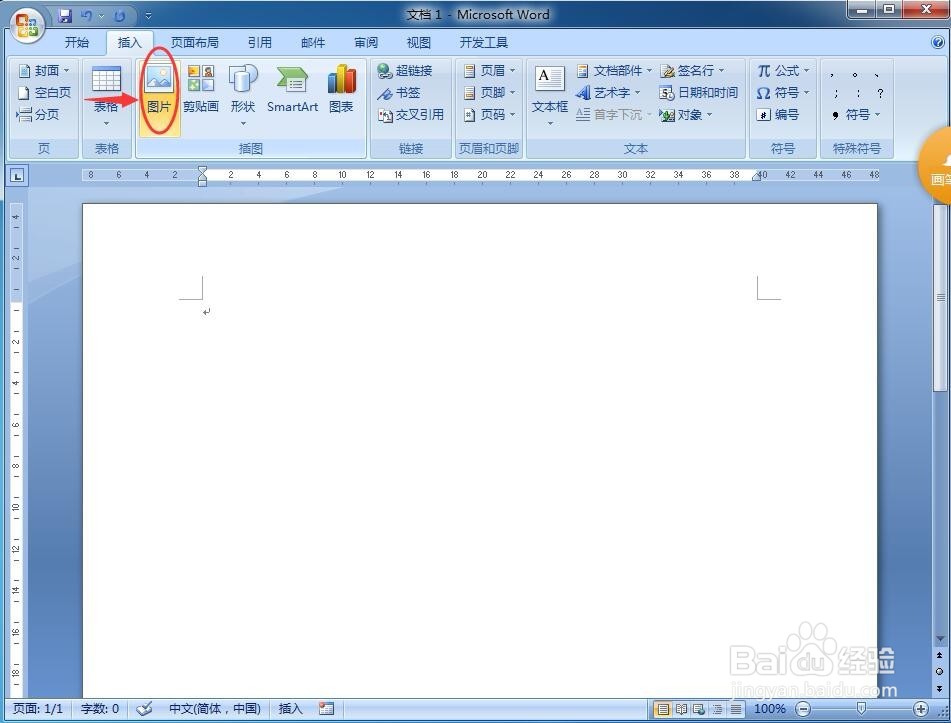Change language 中文(简体，中国) in status bar
Screen dimensions: 951x723
click(215, 708)
